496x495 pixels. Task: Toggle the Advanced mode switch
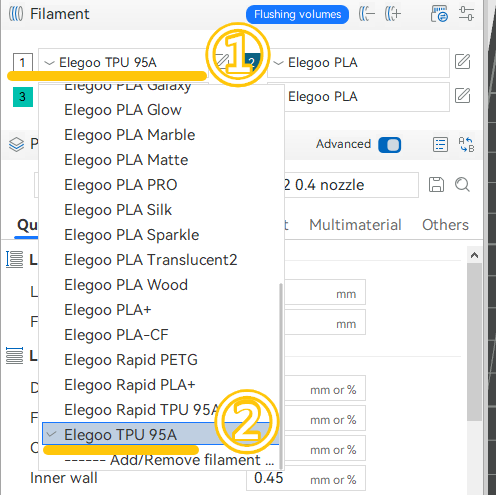tap(390, 145)
